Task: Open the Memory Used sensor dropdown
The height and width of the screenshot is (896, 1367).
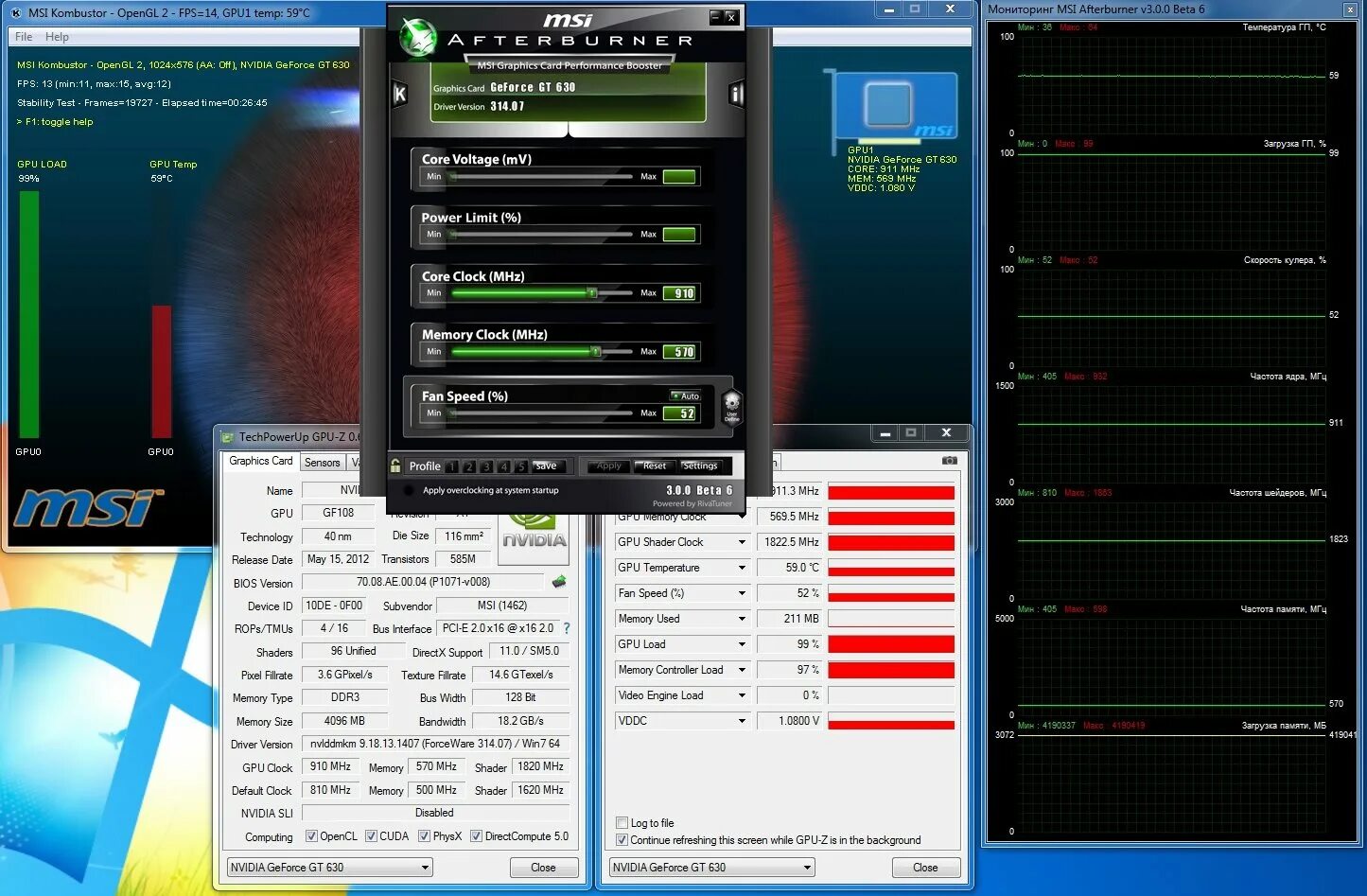Action: pyautogui.click(x=742, y=619)
